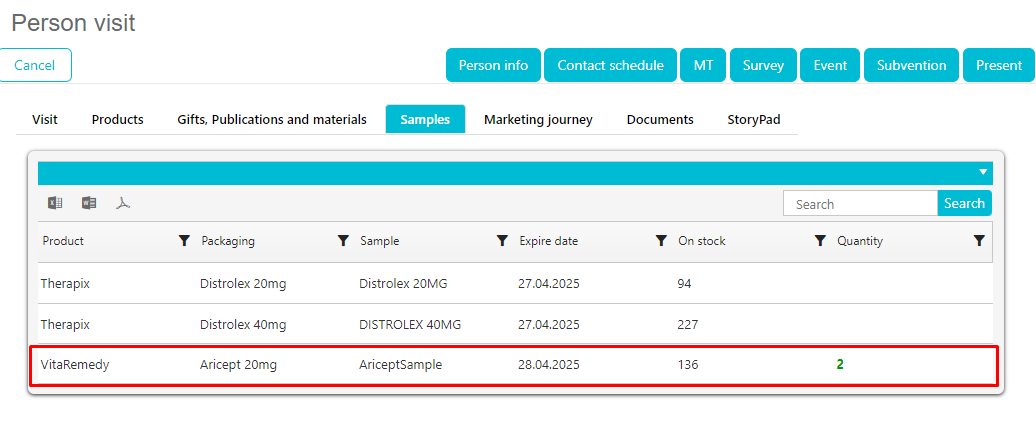Viewport: 1036px width, 443px height.
Task: Export the samples table to Word
Action: 89,203
